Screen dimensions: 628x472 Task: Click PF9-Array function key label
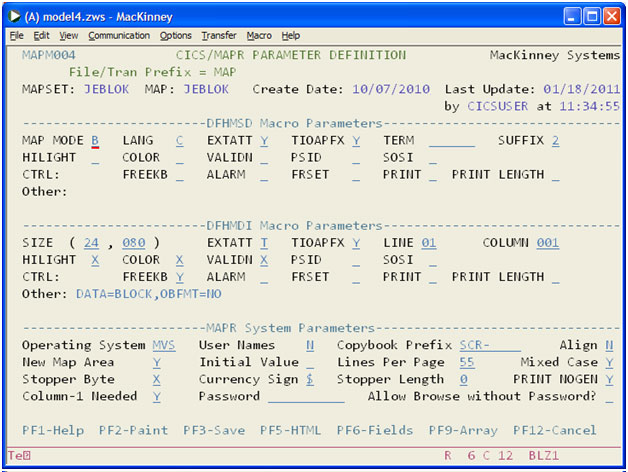[463, 430]
